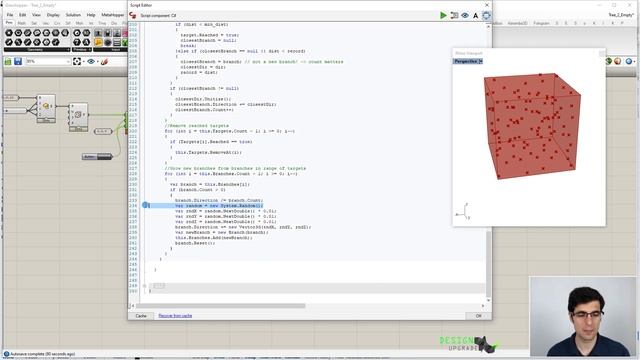Switch to the Vec component tab
The height and width of the screenshot is (360, 640).
click(46, 23)
